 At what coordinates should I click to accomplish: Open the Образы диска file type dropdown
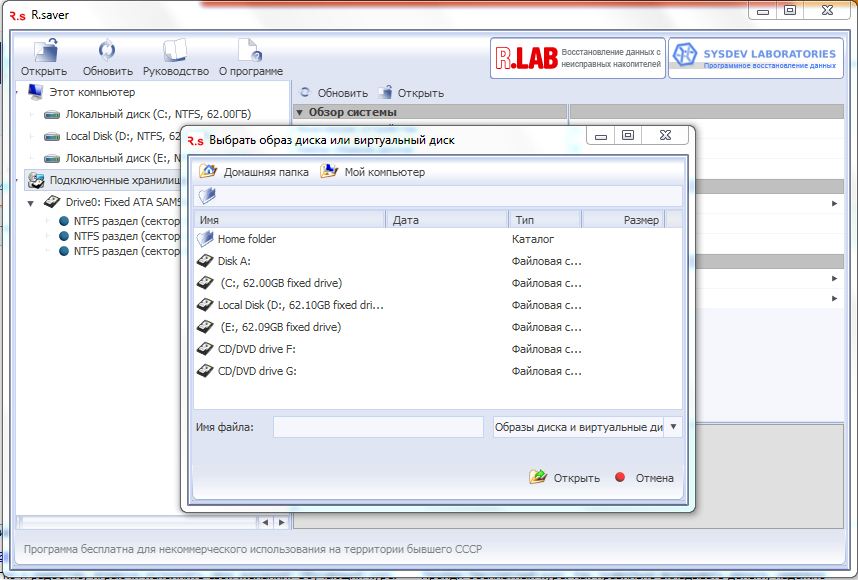[x=674, y=427]
